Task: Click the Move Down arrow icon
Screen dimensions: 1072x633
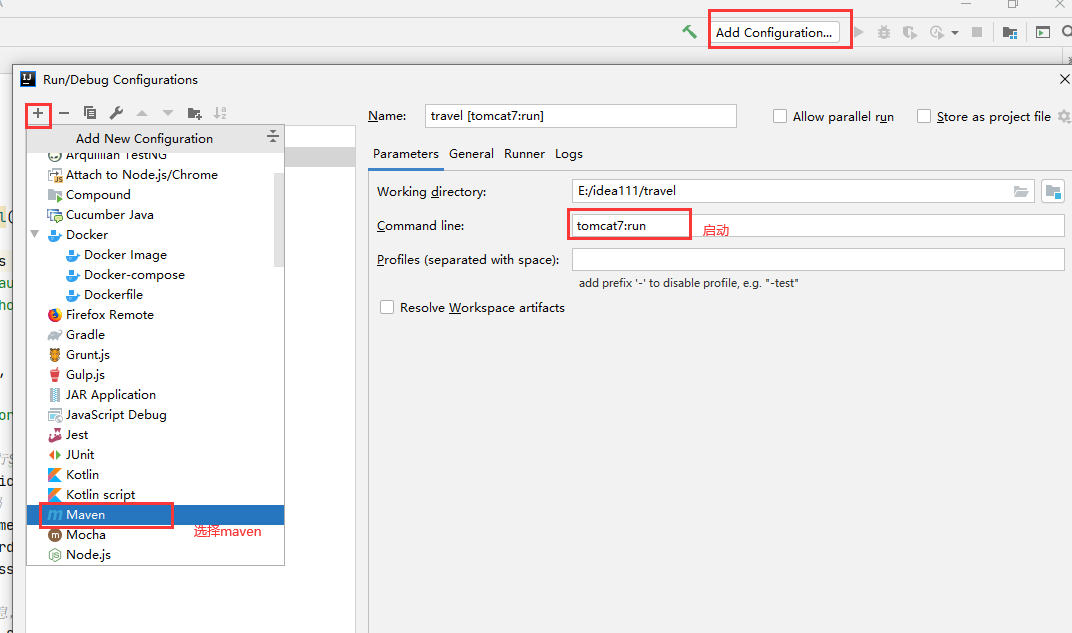Action: tap(168, 113)
